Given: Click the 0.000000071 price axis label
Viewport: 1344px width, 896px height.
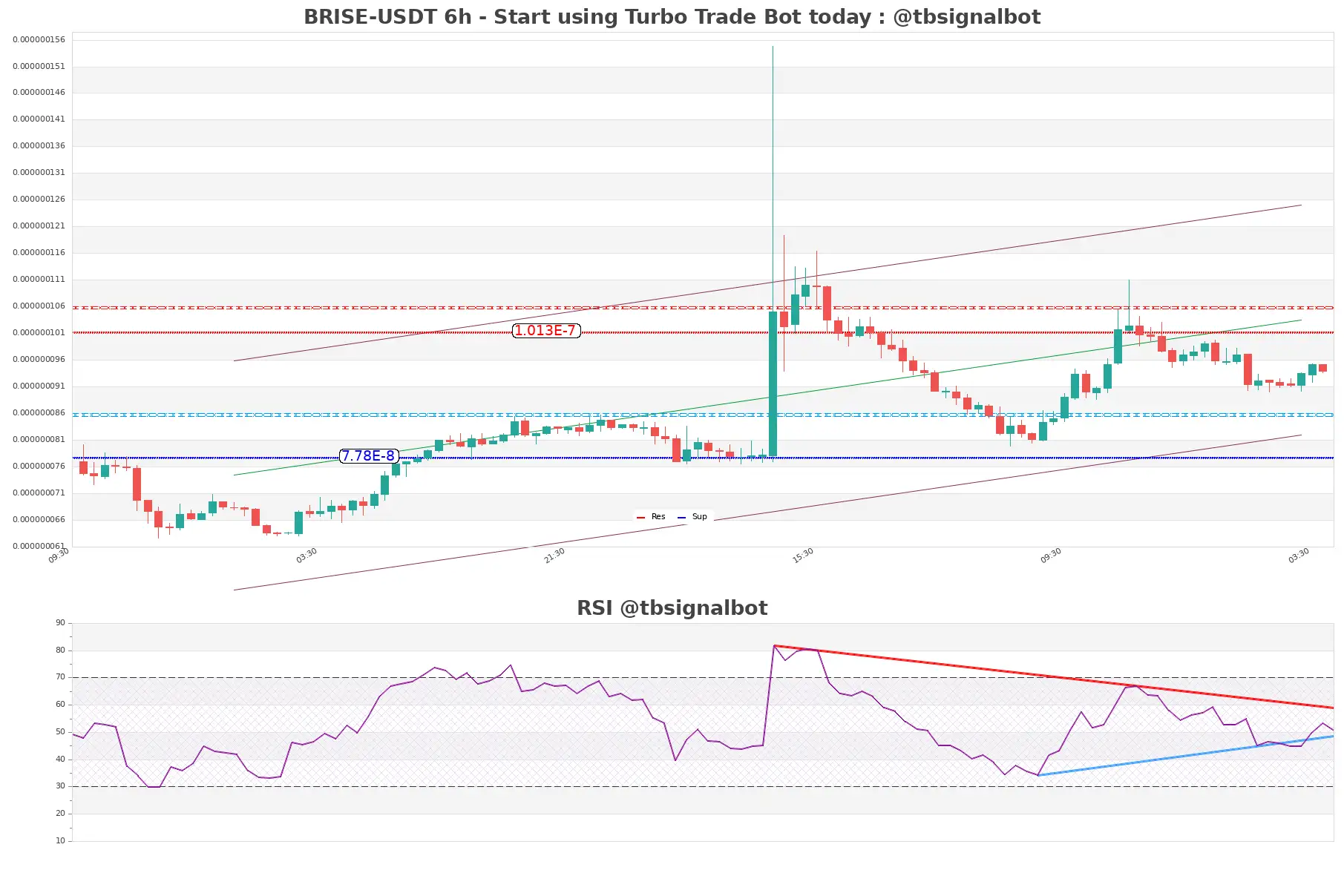Looking at the screenshot, I should click(x=39, y=493).
